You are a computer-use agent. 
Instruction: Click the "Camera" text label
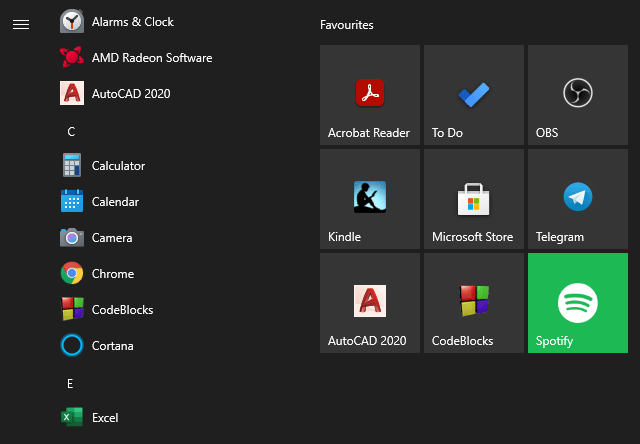112,238
